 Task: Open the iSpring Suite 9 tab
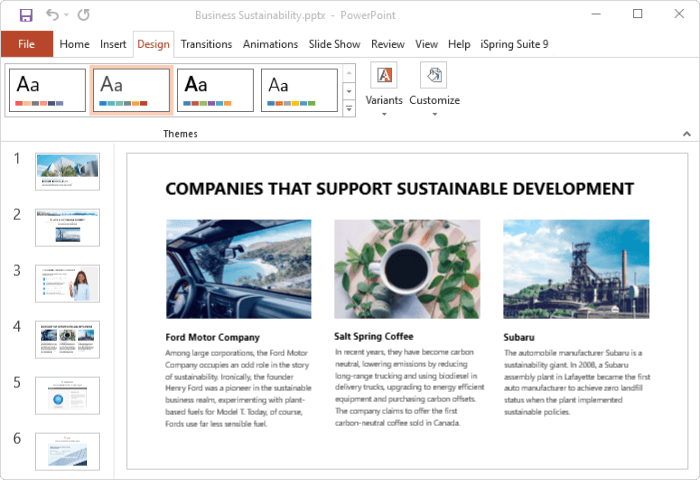pos(514,44)
